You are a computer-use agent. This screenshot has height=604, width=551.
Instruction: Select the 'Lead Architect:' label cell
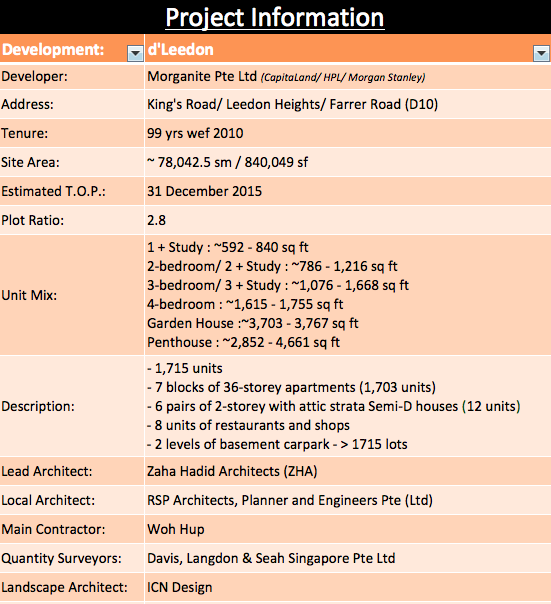[x=72, y=471]
